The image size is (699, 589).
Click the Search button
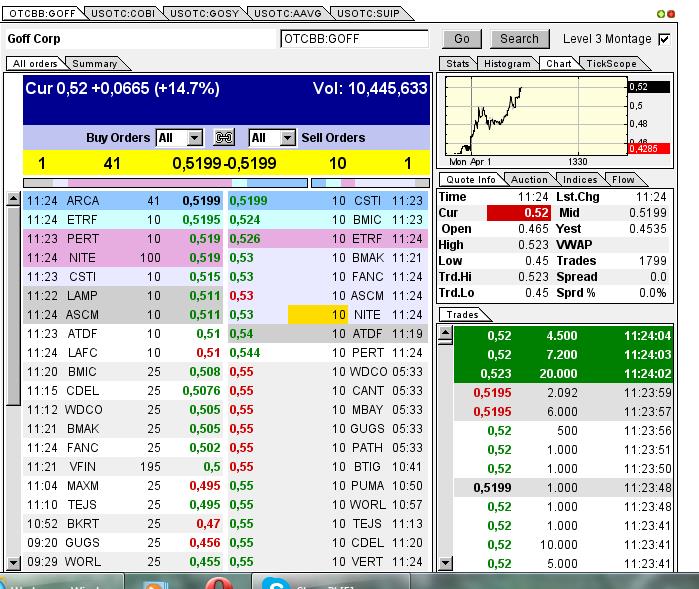pyautogui.click(x=519, y=39)
